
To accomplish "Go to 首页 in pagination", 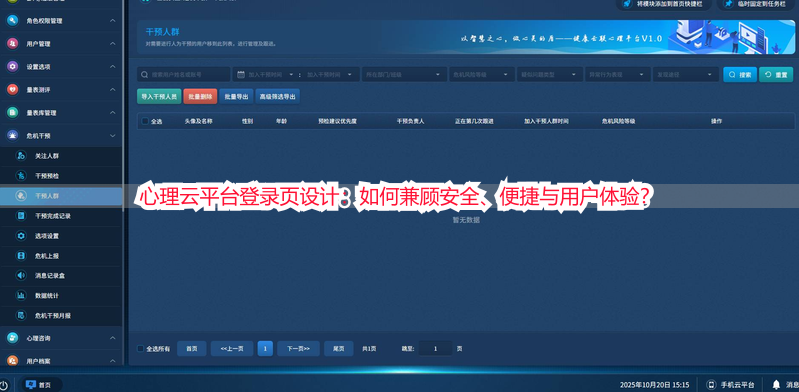I will click(x=192, y=349).
